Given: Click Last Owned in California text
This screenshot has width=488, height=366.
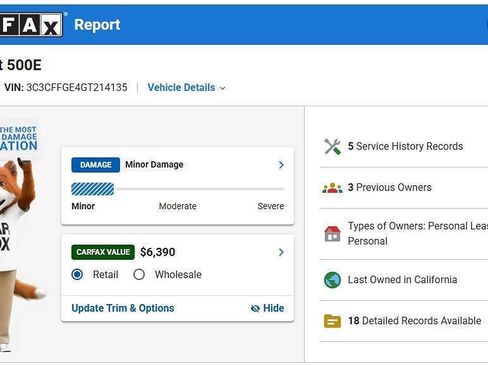Looking at the screenshot, I should (402, 279).
